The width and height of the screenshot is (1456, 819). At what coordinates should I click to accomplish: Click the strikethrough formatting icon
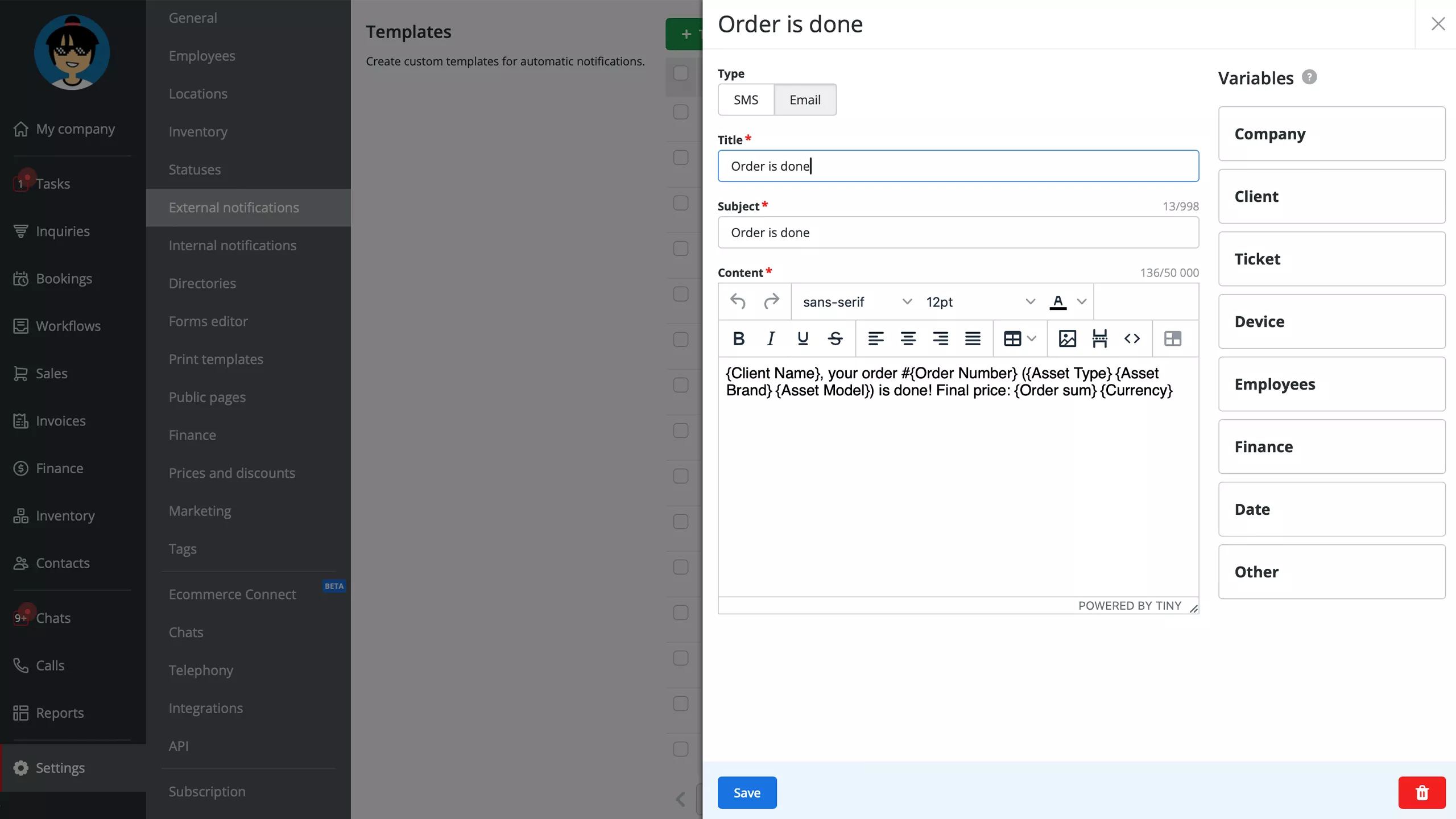[835, 339]
